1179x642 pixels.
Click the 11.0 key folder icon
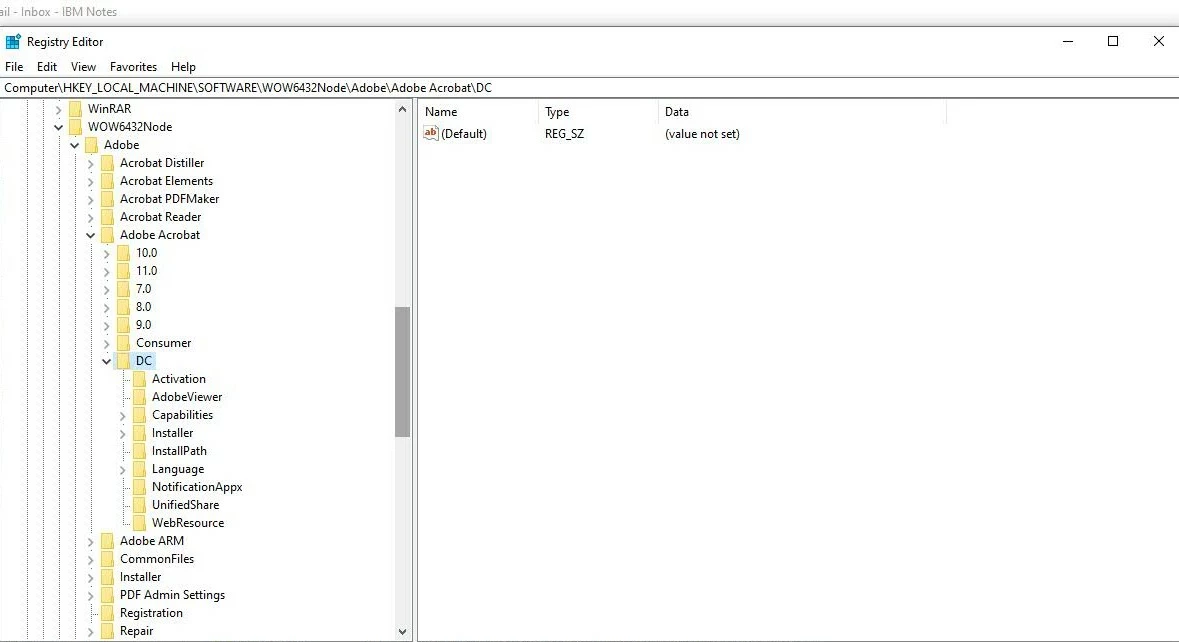point(123,271)
